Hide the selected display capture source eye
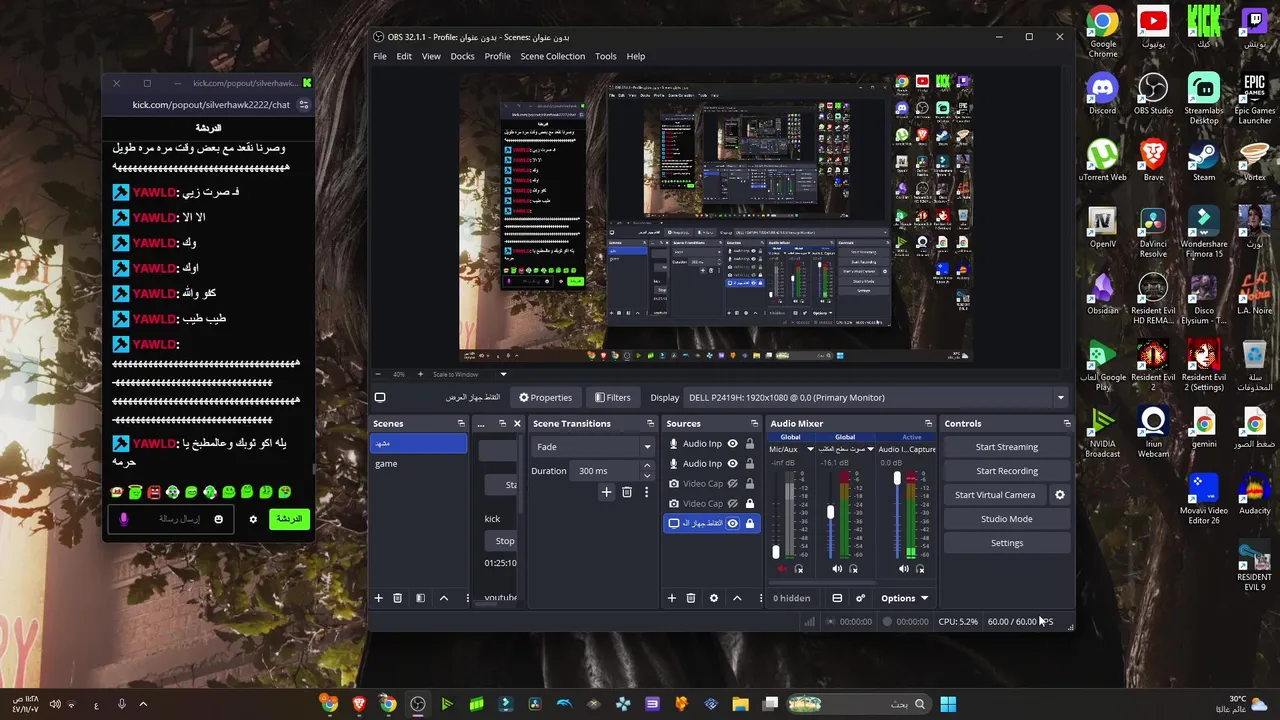The height and width of the screenshot is (720, 1280). click(x=732, y=523)
